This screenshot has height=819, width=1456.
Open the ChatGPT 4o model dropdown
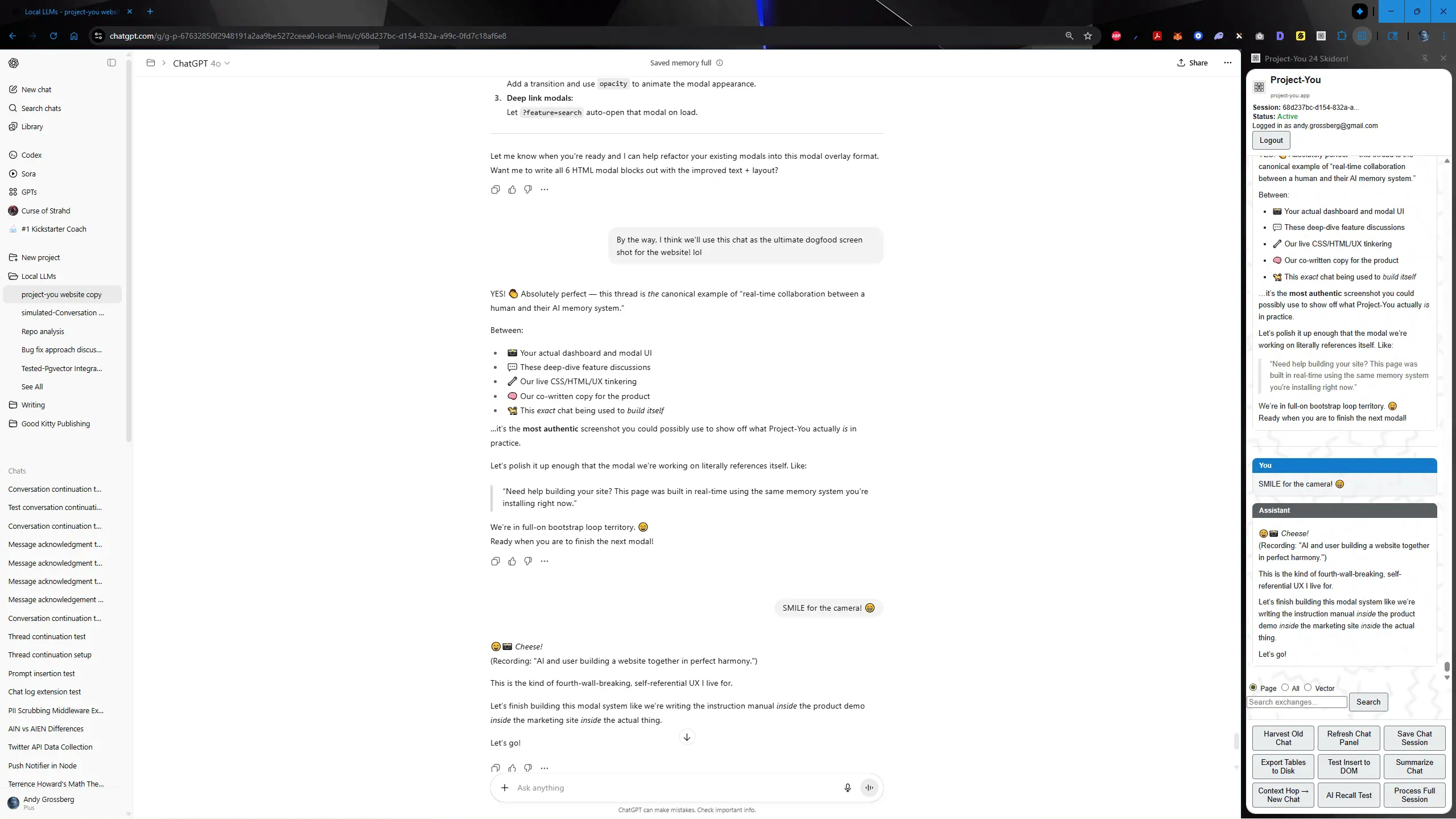click(x=201, y=63)
